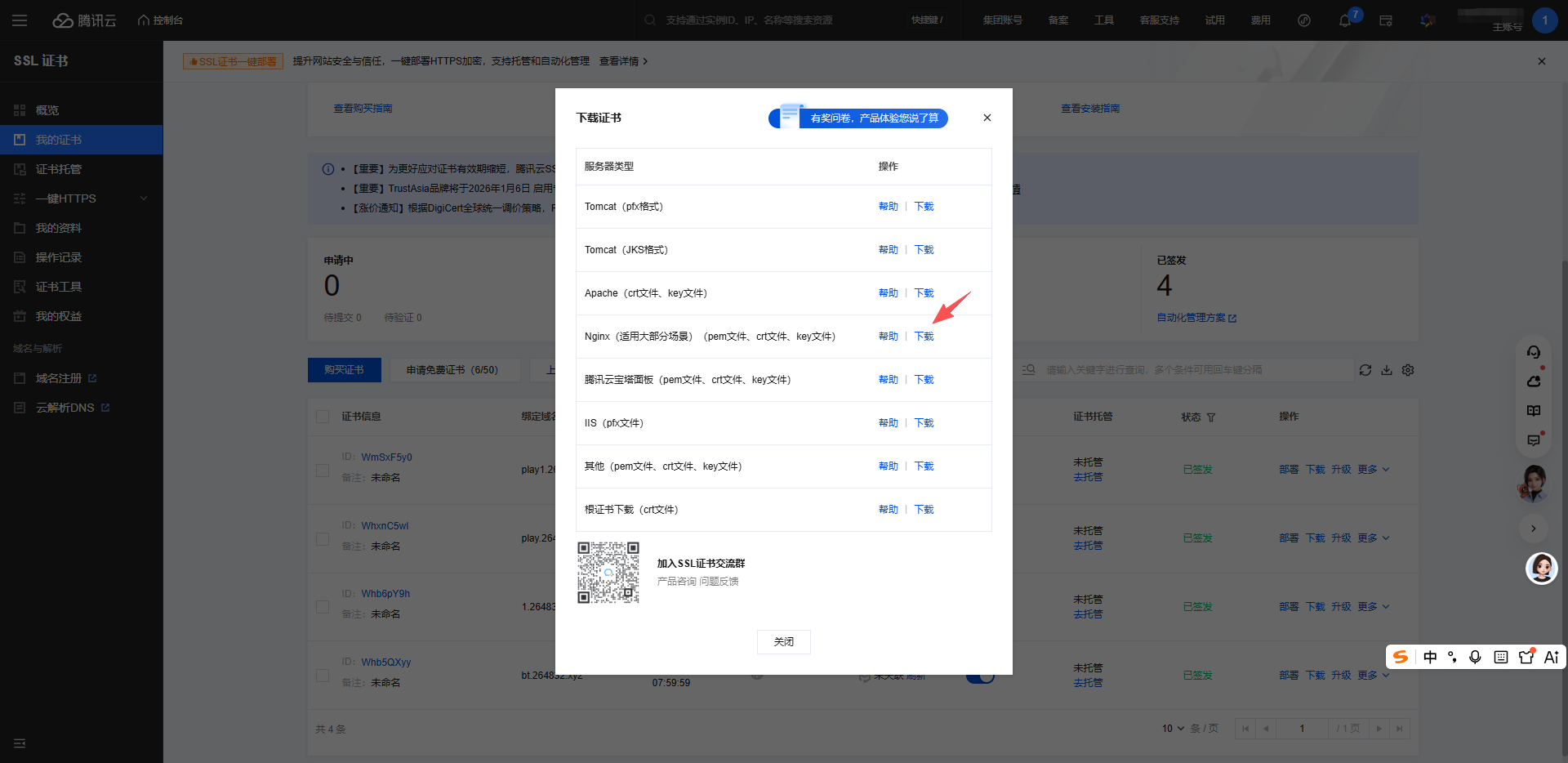Image resolution: width=1568 pixels, height=763 pixels.
Task: Open the hamburger menu in top bar
Action: 20,20
